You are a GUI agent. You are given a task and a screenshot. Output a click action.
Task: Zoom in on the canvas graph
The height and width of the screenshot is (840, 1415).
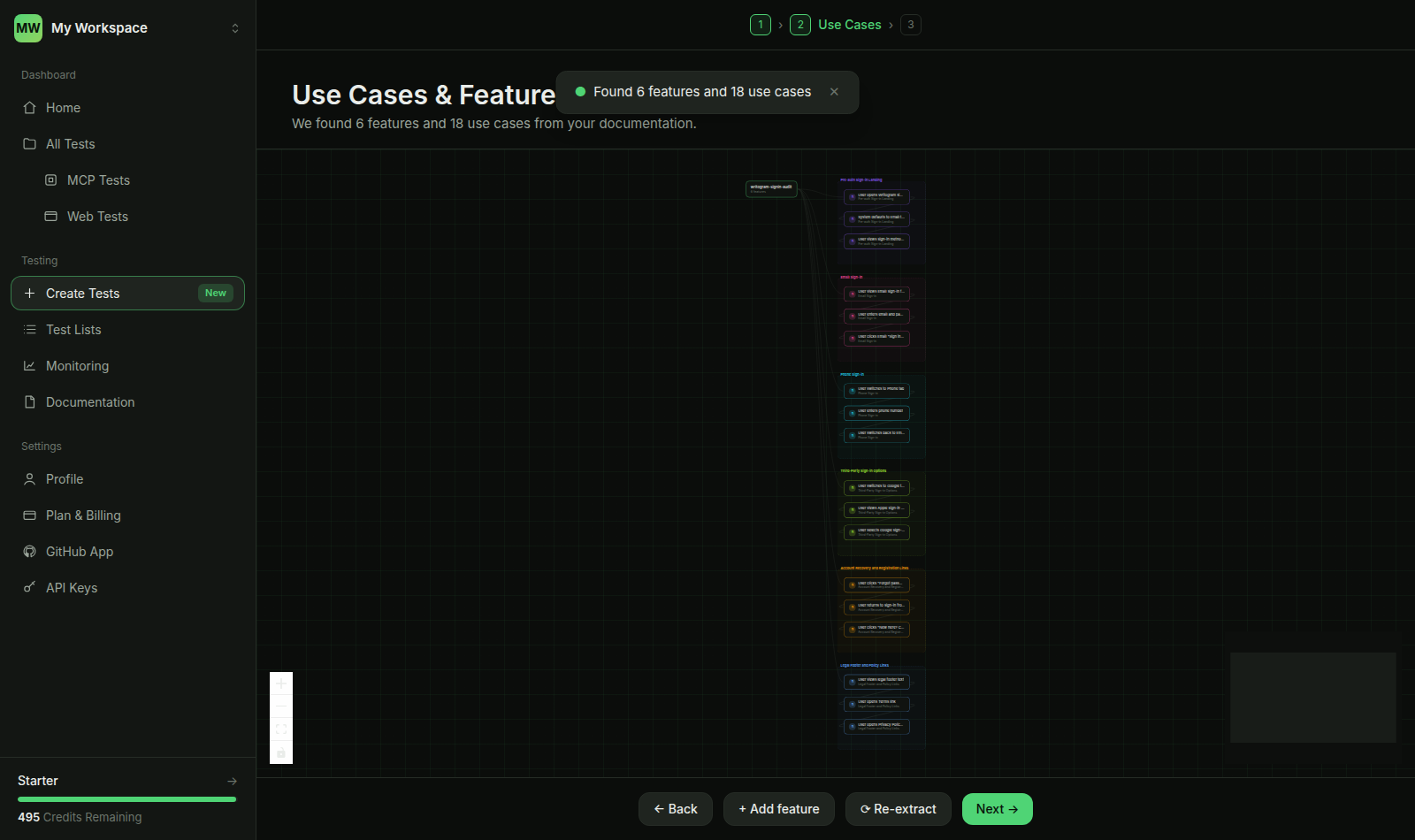[x=281, y=683]
